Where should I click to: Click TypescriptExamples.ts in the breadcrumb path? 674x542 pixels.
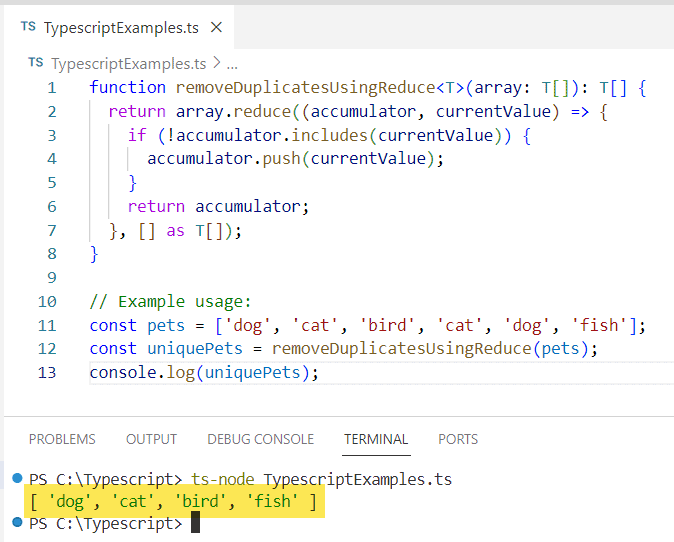[129, 64]
